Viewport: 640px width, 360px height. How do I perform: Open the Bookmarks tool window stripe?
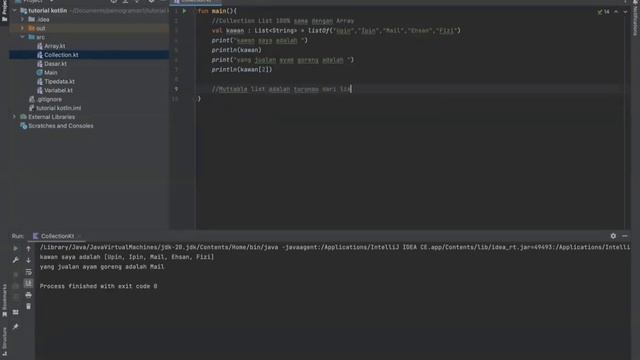pyautogui.click(x=4, y=300)
